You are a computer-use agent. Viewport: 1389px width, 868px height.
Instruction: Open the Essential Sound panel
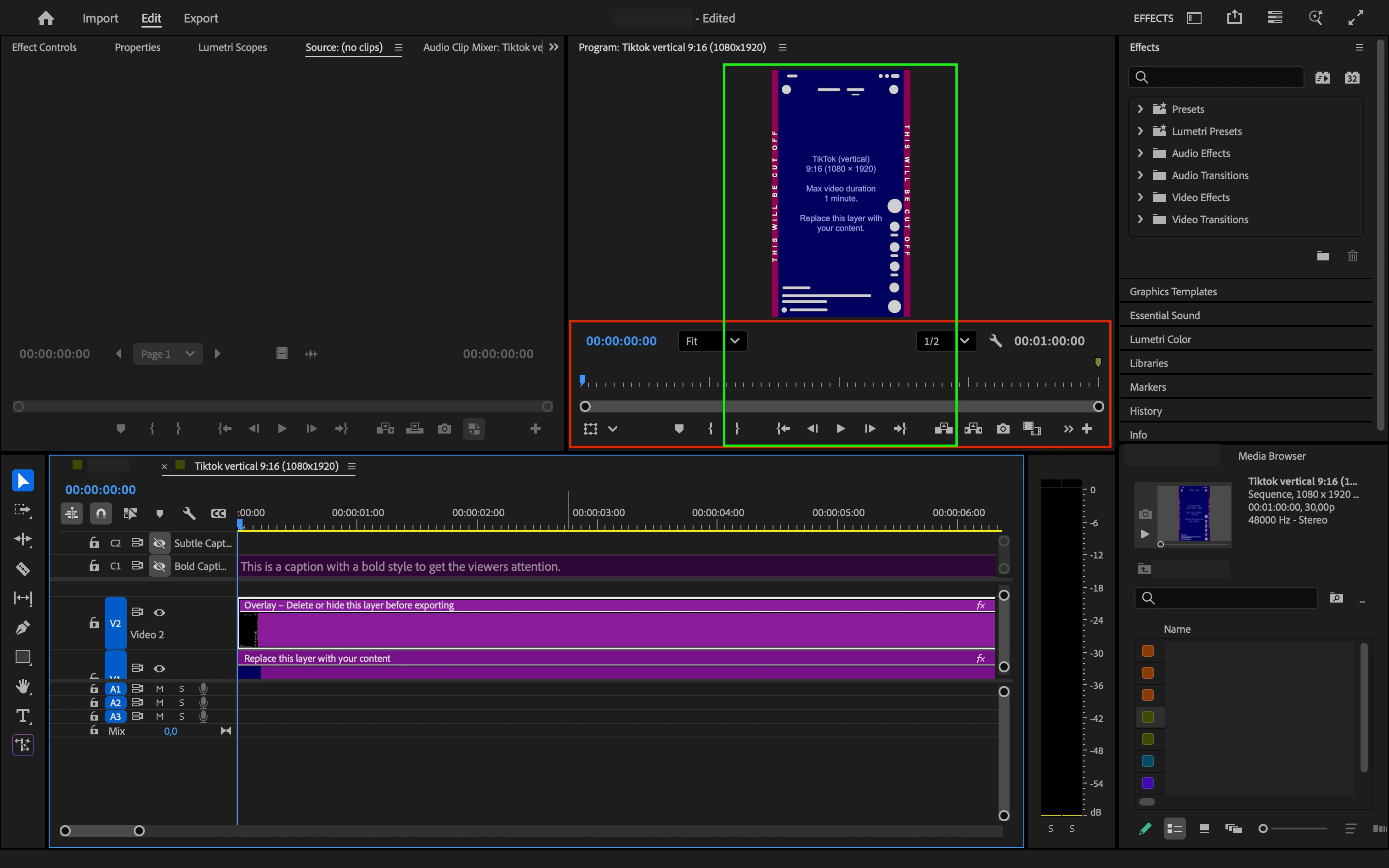pyautogui.click(x=1164, y=315)
